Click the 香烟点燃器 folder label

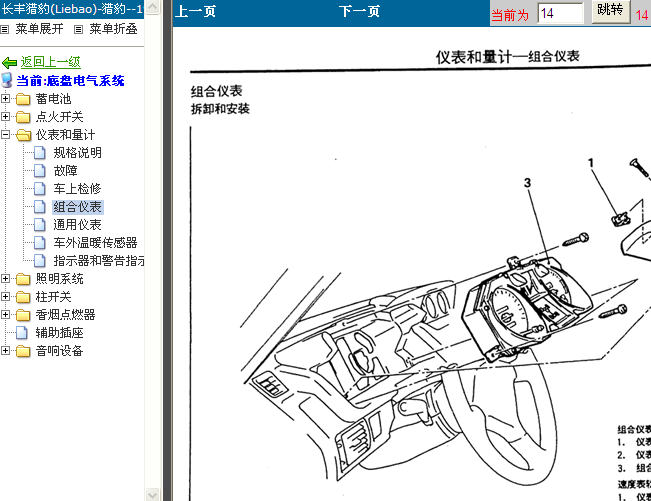click(x=66, y=315)
